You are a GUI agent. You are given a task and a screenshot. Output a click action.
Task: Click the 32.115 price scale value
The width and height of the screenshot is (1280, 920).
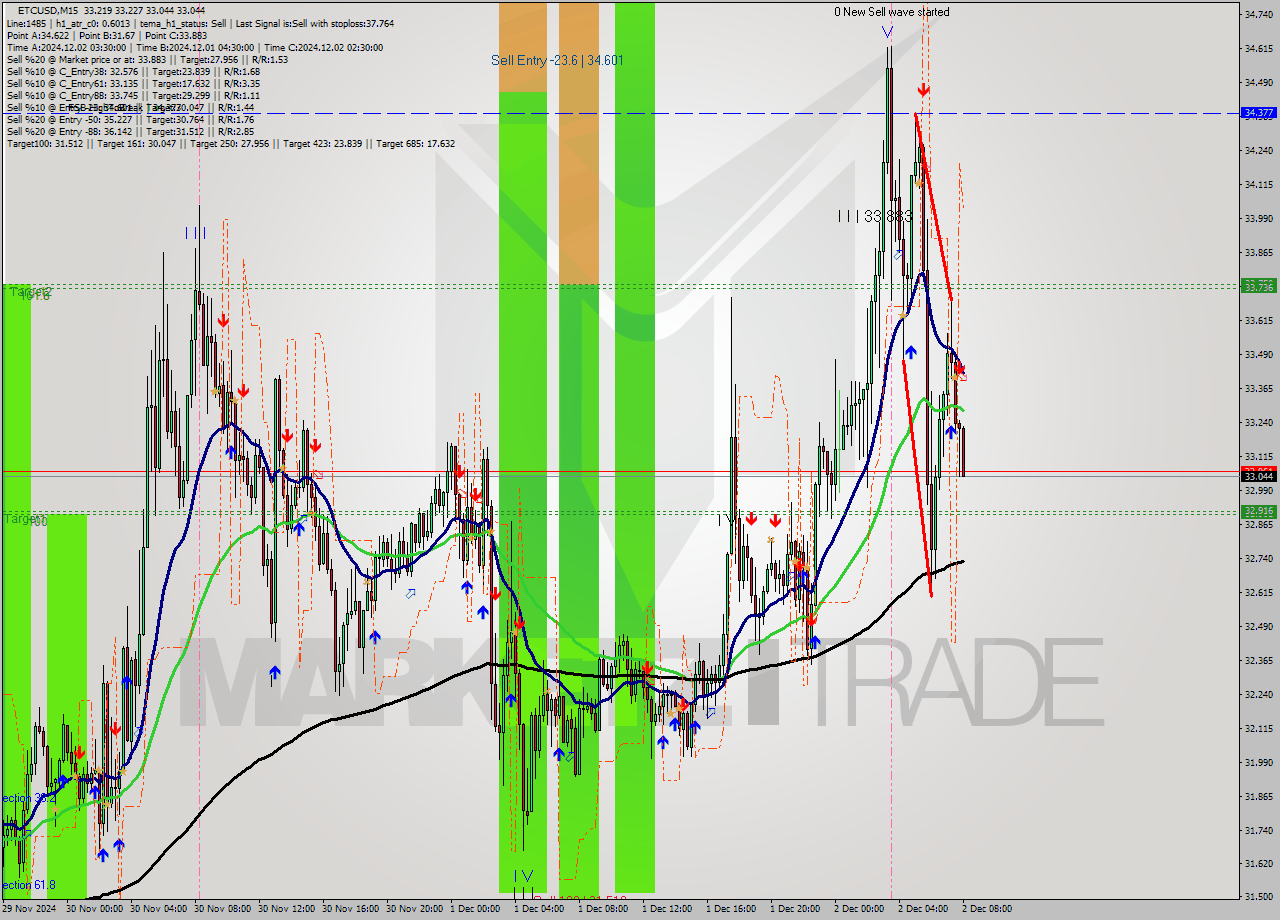tap(1258, 728)
